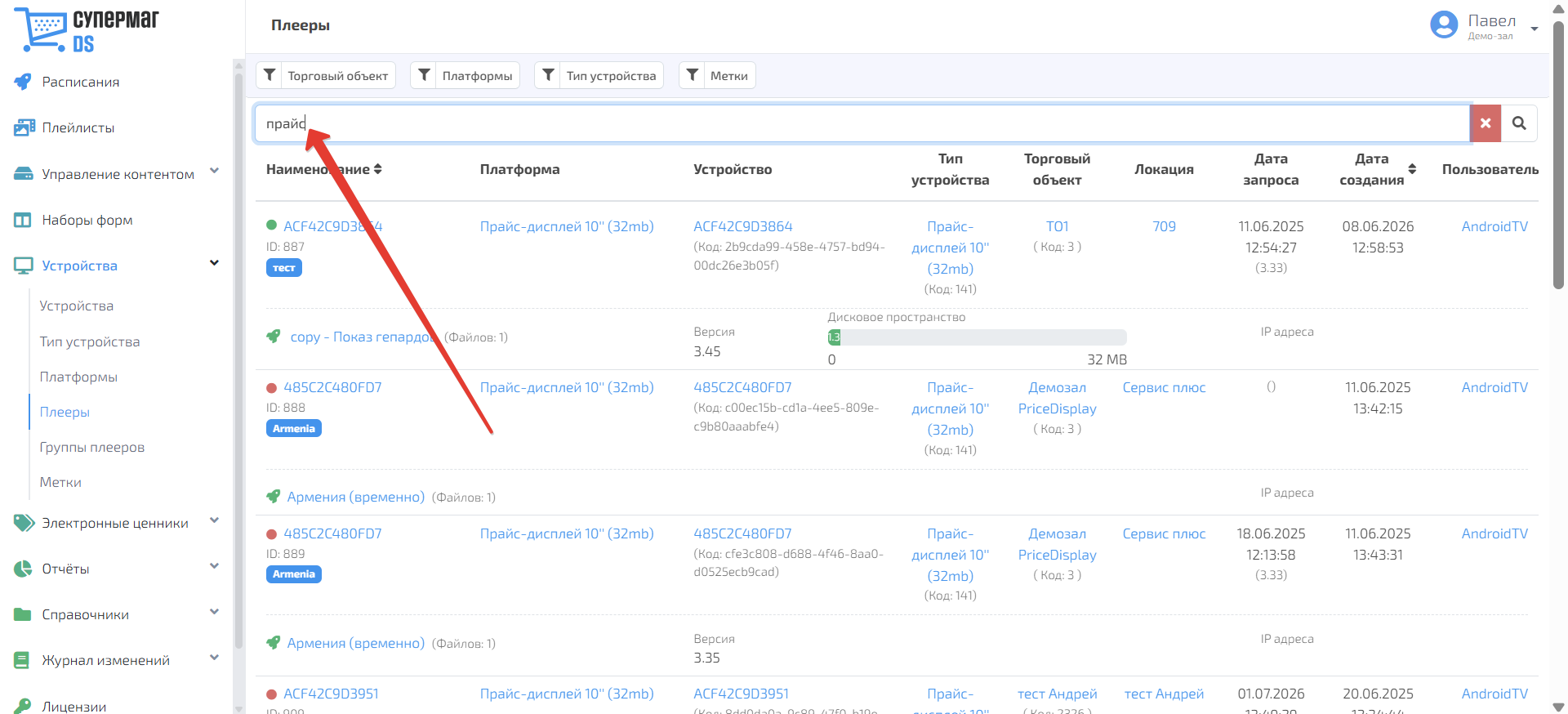
Task: Clear the search field with the red X
Action: (1486, 123)
